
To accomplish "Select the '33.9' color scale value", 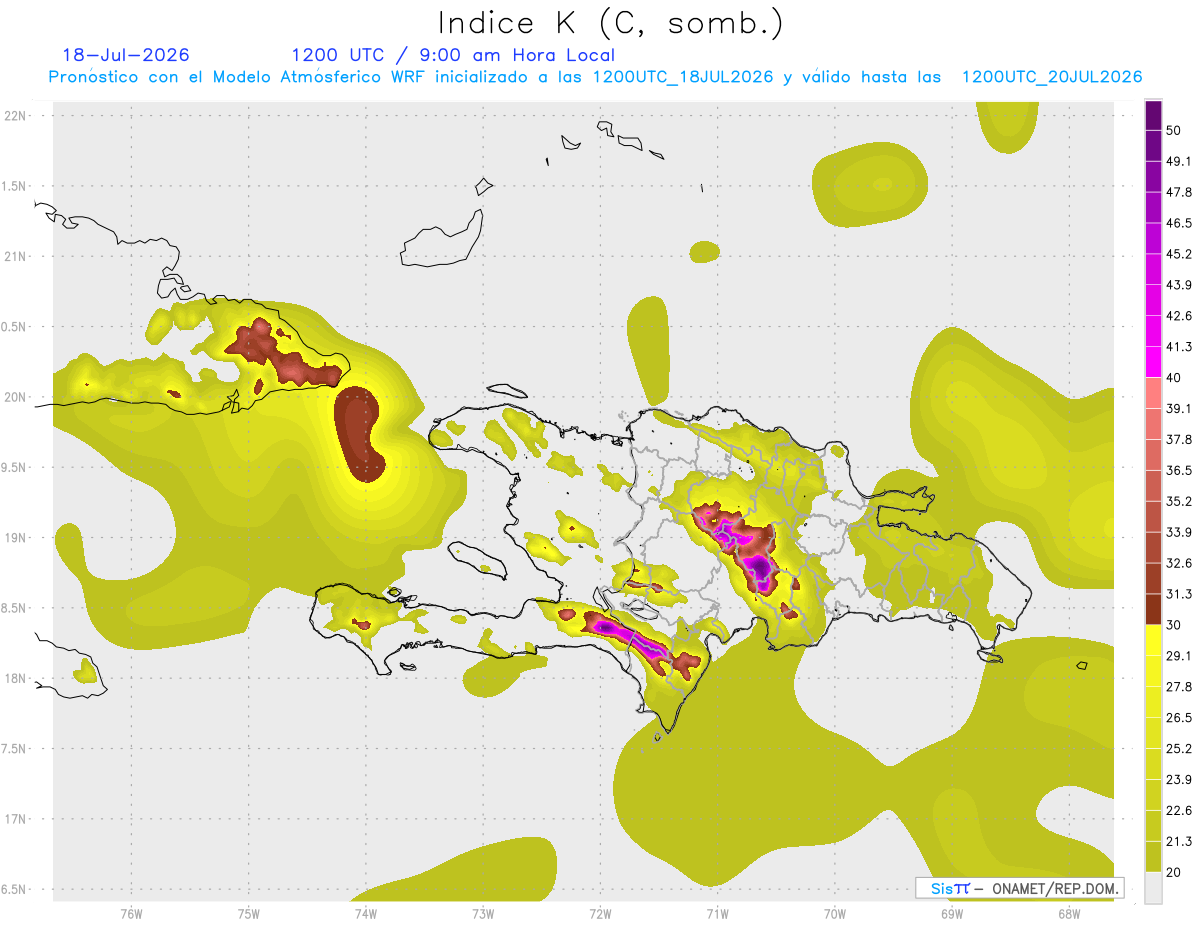I will (1178, 532).
